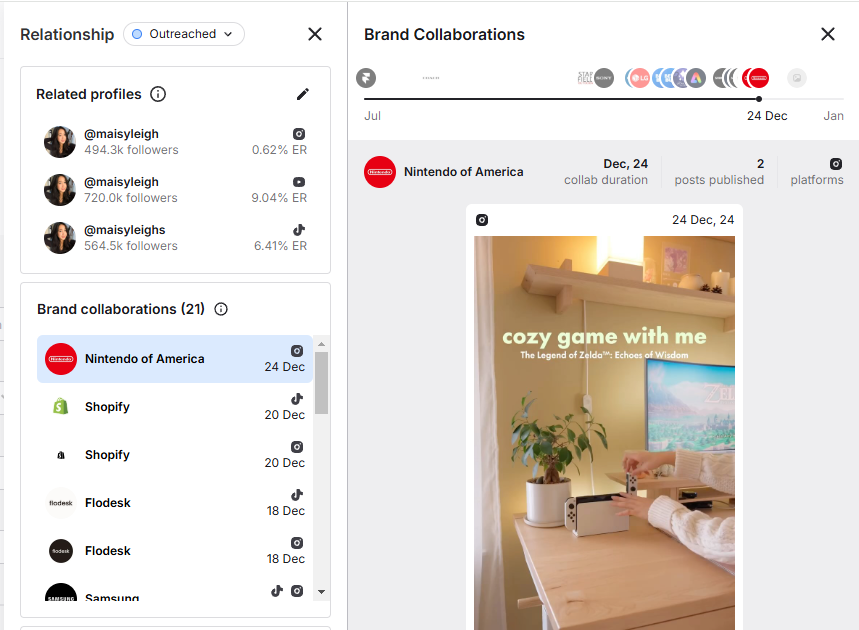Select the Shopify Instagram collaboration from 20 Dec
The width and height of the screenshot is (859, 630).
(175, 455)
